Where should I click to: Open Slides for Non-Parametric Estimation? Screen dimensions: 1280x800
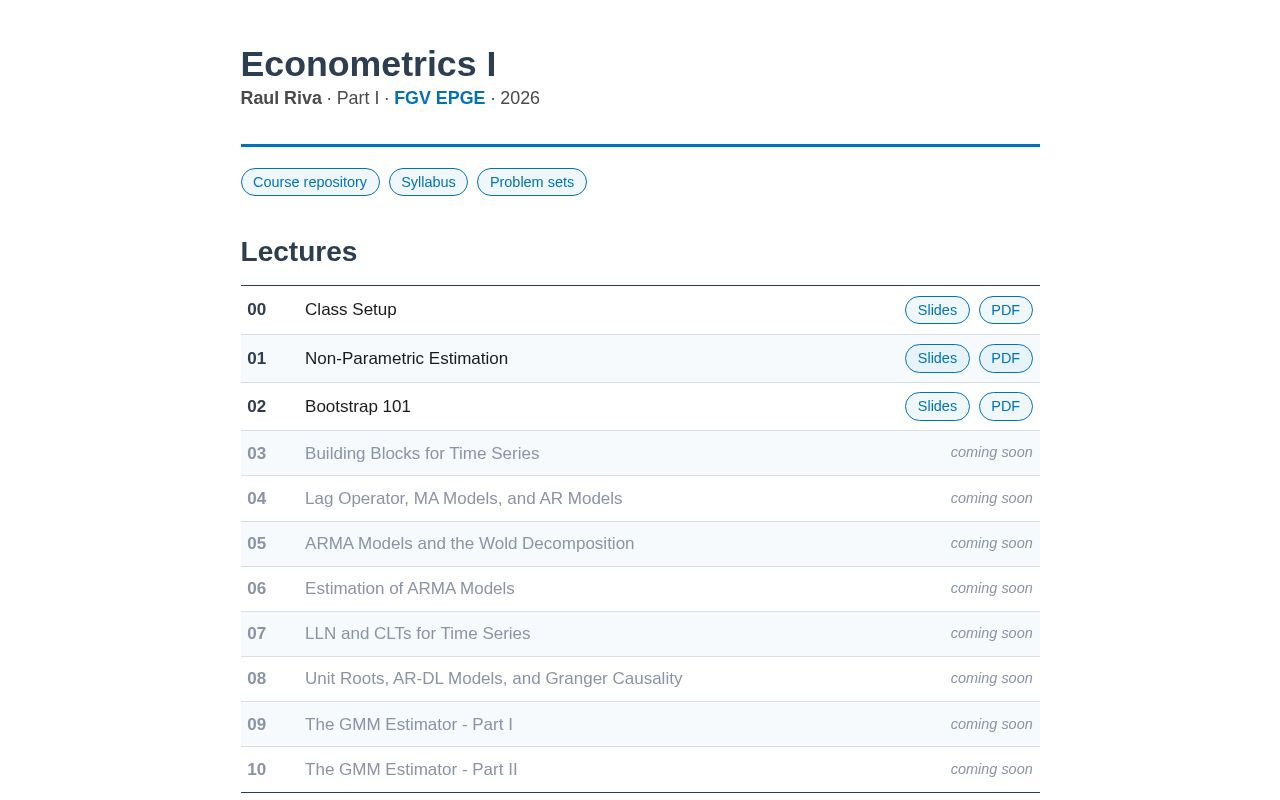point(937,358)
